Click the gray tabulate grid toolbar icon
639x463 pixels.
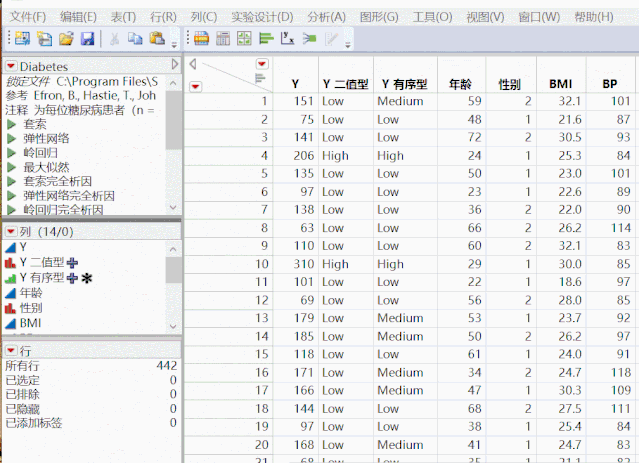(223, 39)
